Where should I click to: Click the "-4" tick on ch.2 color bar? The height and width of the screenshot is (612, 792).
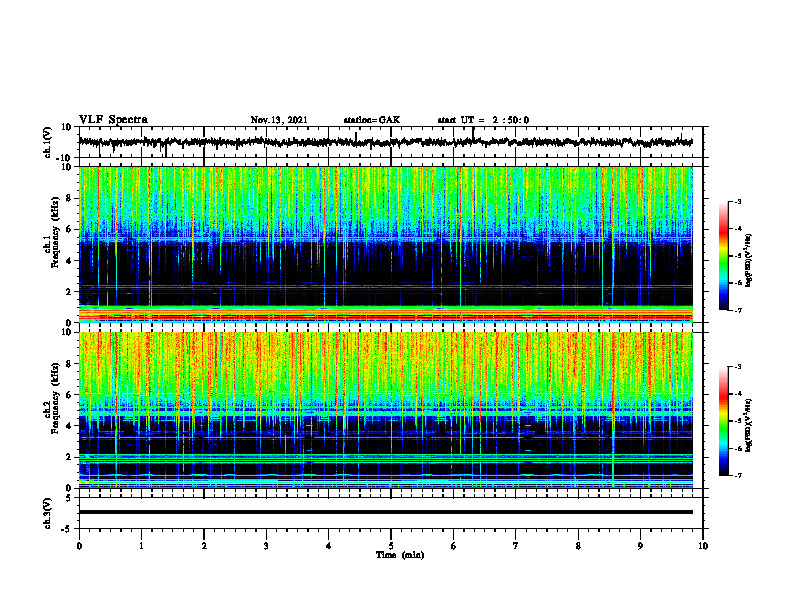coord(738,394)
